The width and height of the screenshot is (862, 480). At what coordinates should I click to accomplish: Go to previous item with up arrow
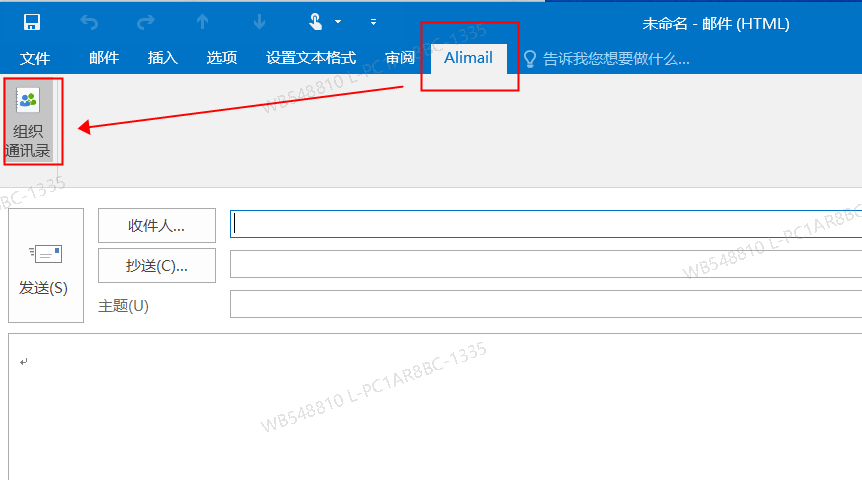click(x=204, y=22)
